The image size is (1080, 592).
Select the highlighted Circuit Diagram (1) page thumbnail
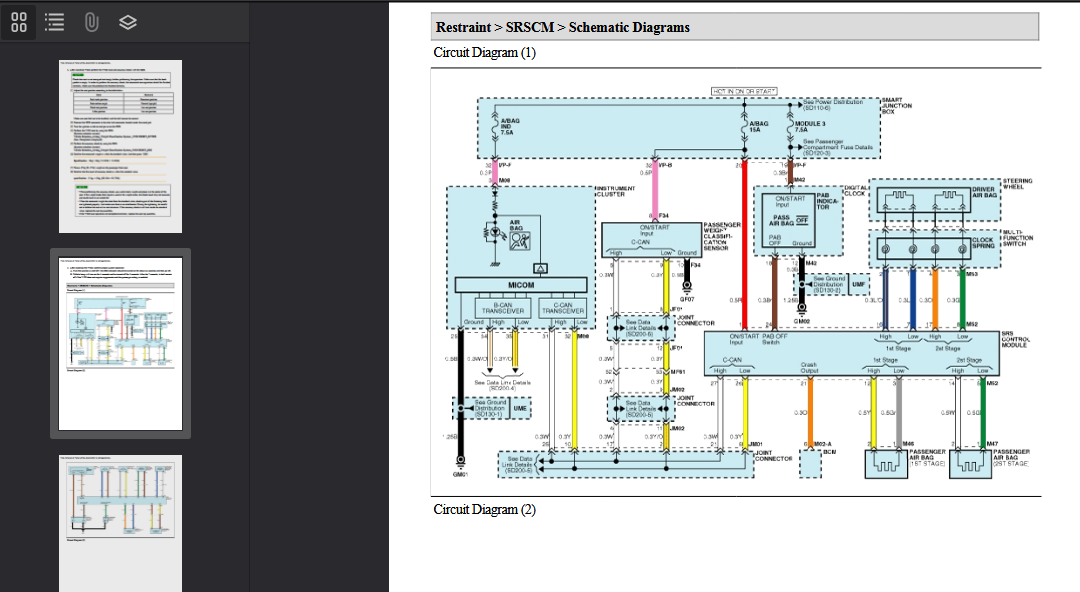click(x=121, y=343)
